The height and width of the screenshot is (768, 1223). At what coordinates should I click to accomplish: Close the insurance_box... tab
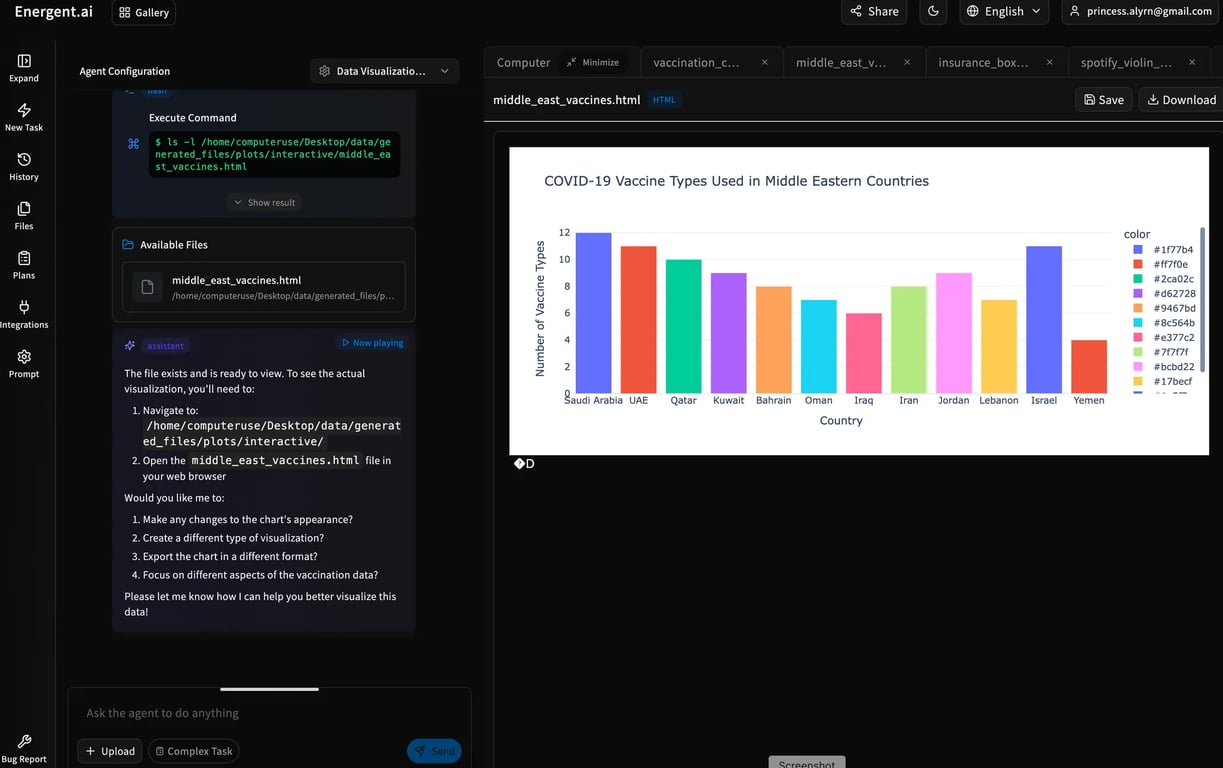(x=1049, y=62)
